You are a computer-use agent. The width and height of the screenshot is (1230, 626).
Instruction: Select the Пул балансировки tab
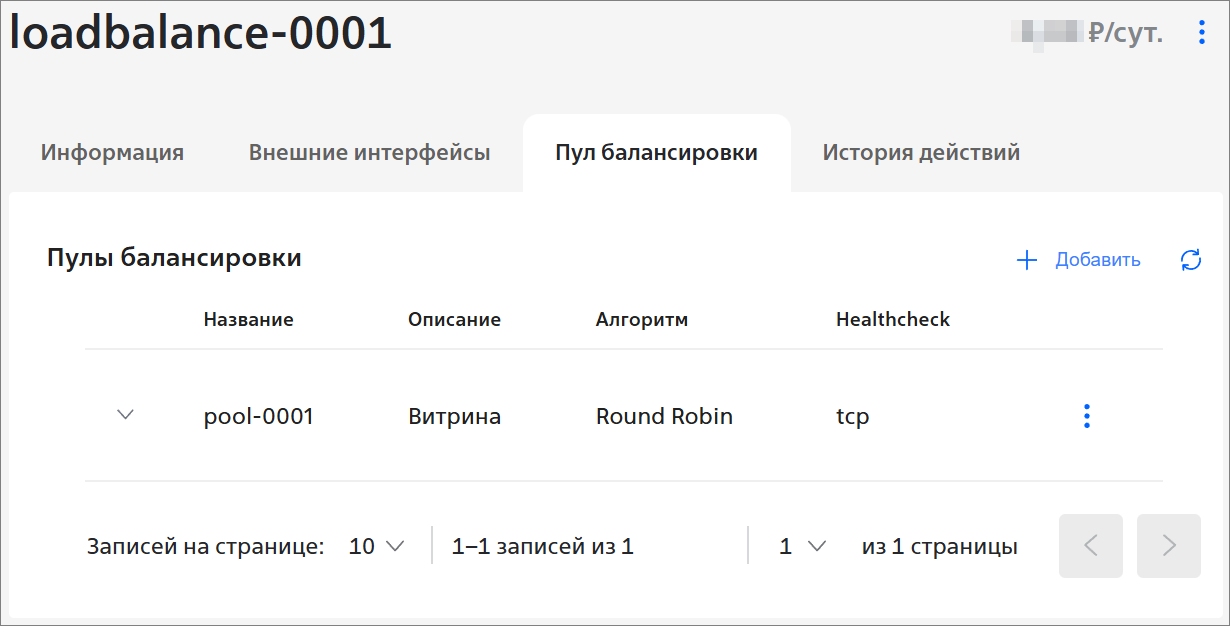tap(657, 153)
